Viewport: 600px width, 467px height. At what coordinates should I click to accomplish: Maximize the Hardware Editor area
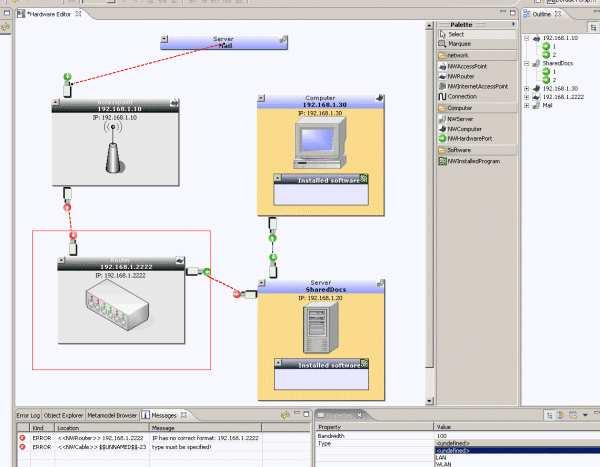point(513,13)
